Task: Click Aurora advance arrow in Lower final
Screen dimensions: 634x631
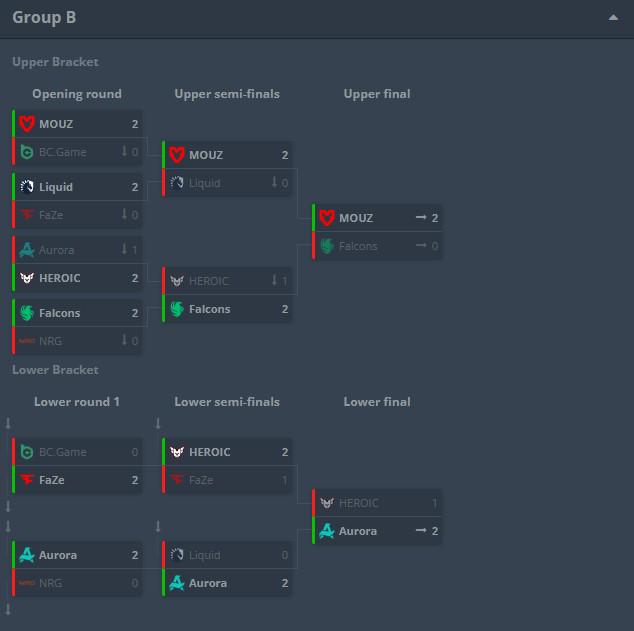Action: pyautogui.click(x=421, y=531)
